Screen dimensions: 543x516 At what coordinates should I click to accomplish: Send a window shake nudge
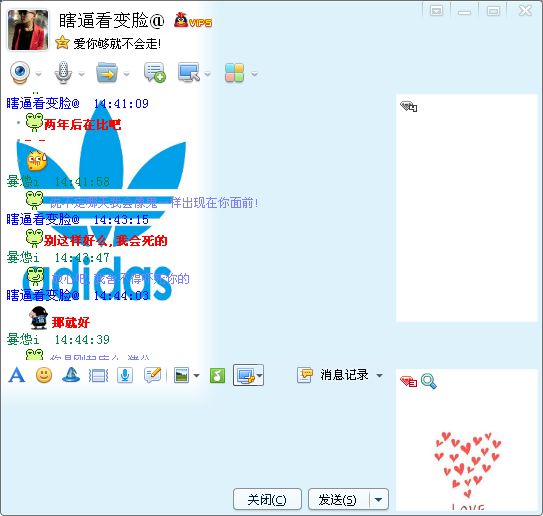coord(98,375)
